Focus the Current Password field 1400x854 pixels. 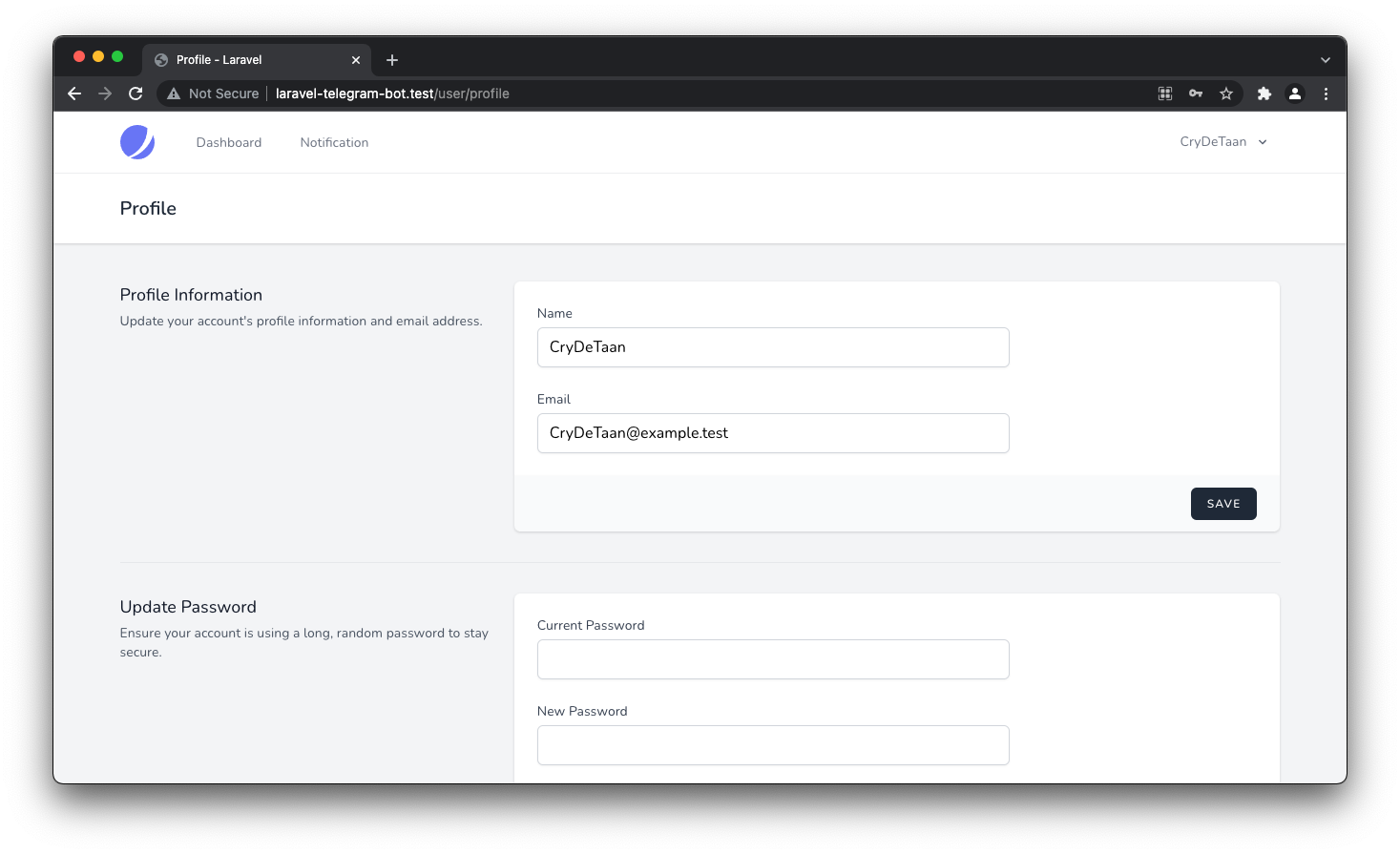click(773, 659)
